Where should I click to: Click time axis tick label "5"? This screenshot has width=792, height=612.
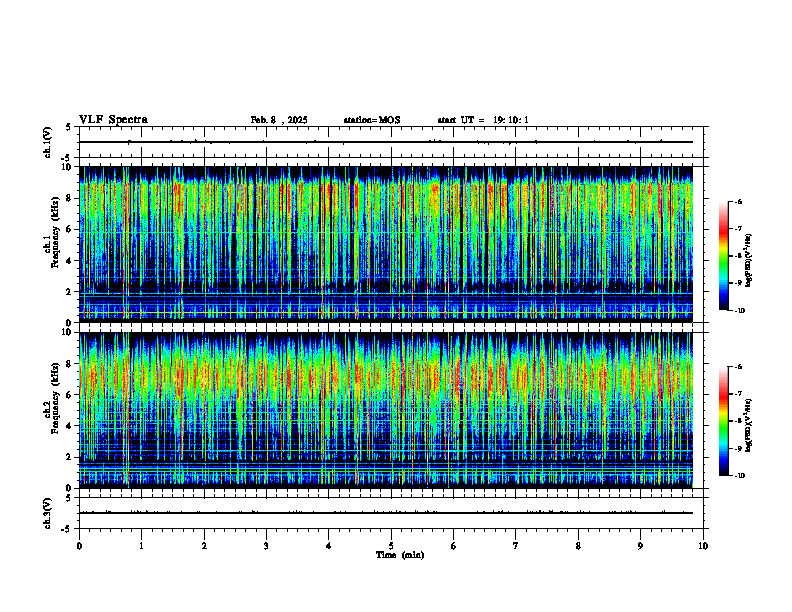[x=391, y=546]
